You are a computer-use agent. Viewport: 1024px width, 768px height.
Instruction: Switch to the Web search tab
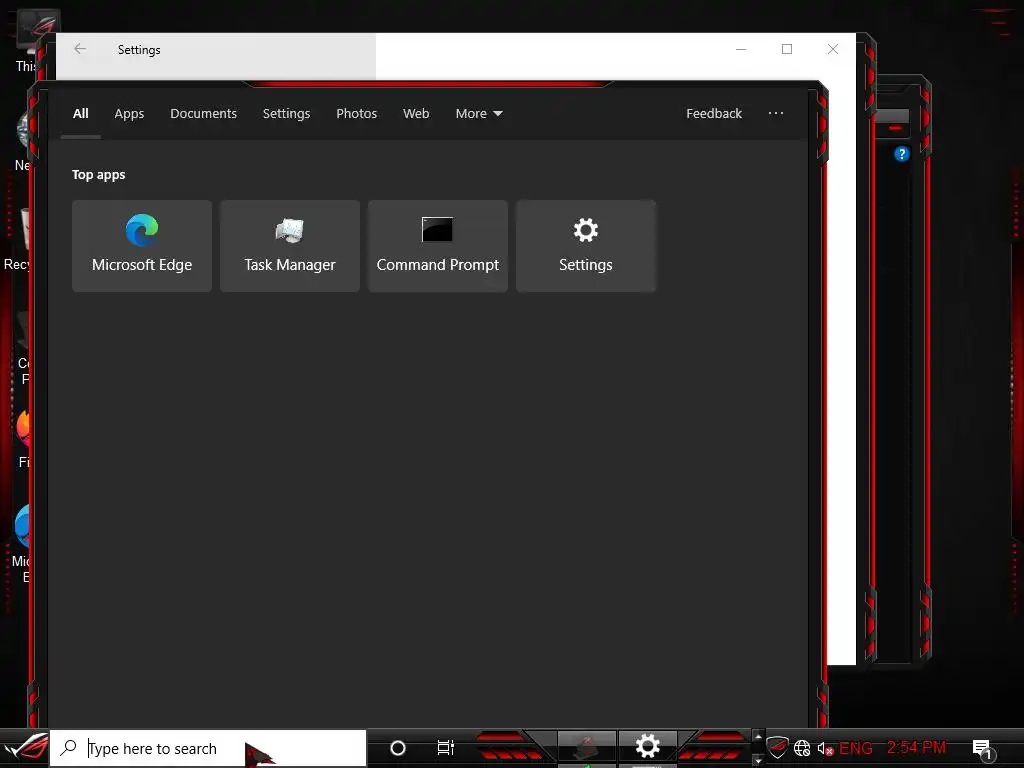416,114
